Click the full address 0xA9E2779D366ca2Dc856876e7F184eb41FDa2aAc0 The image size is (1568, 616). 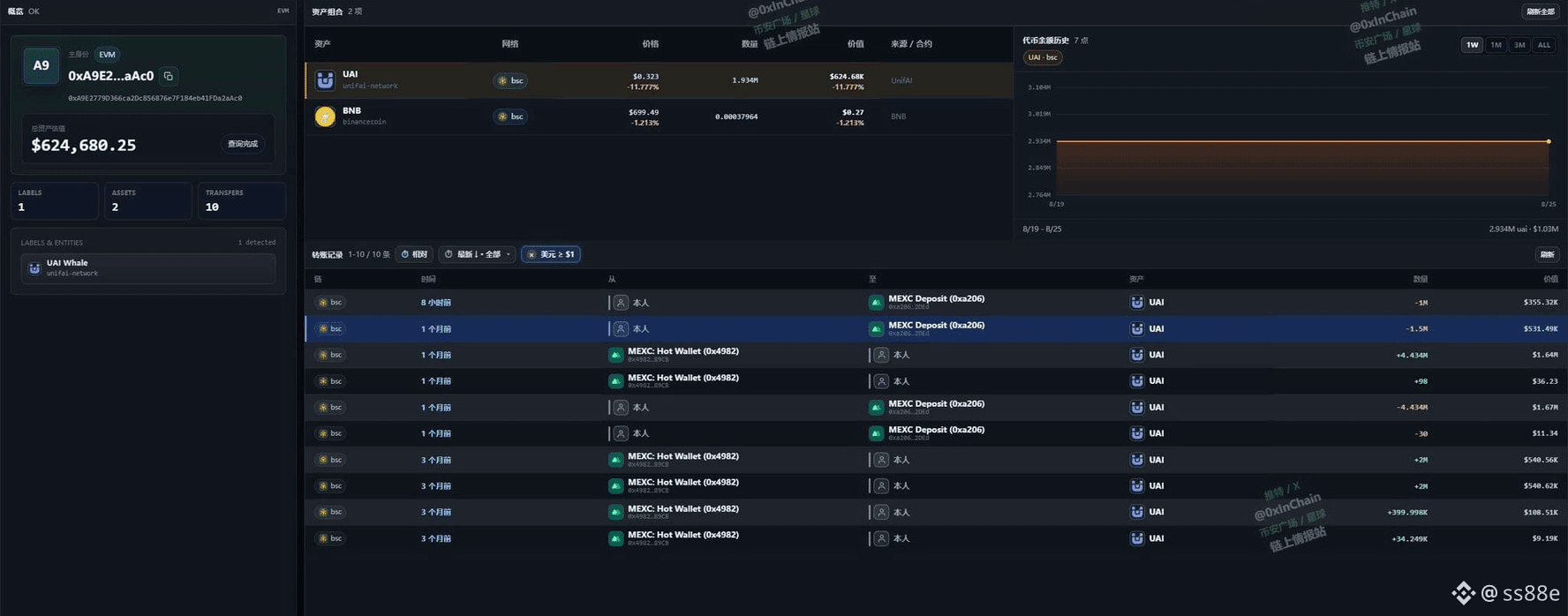[155, 98]
